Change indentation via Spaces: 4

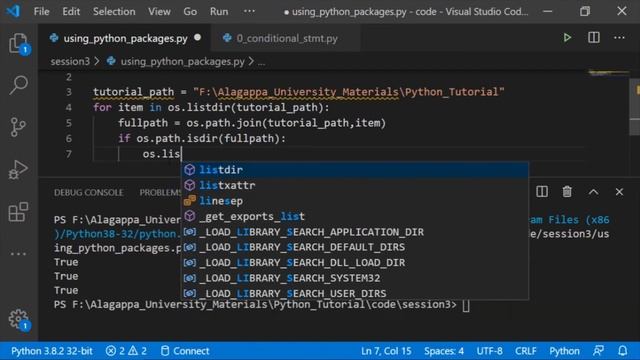point(444,351)
